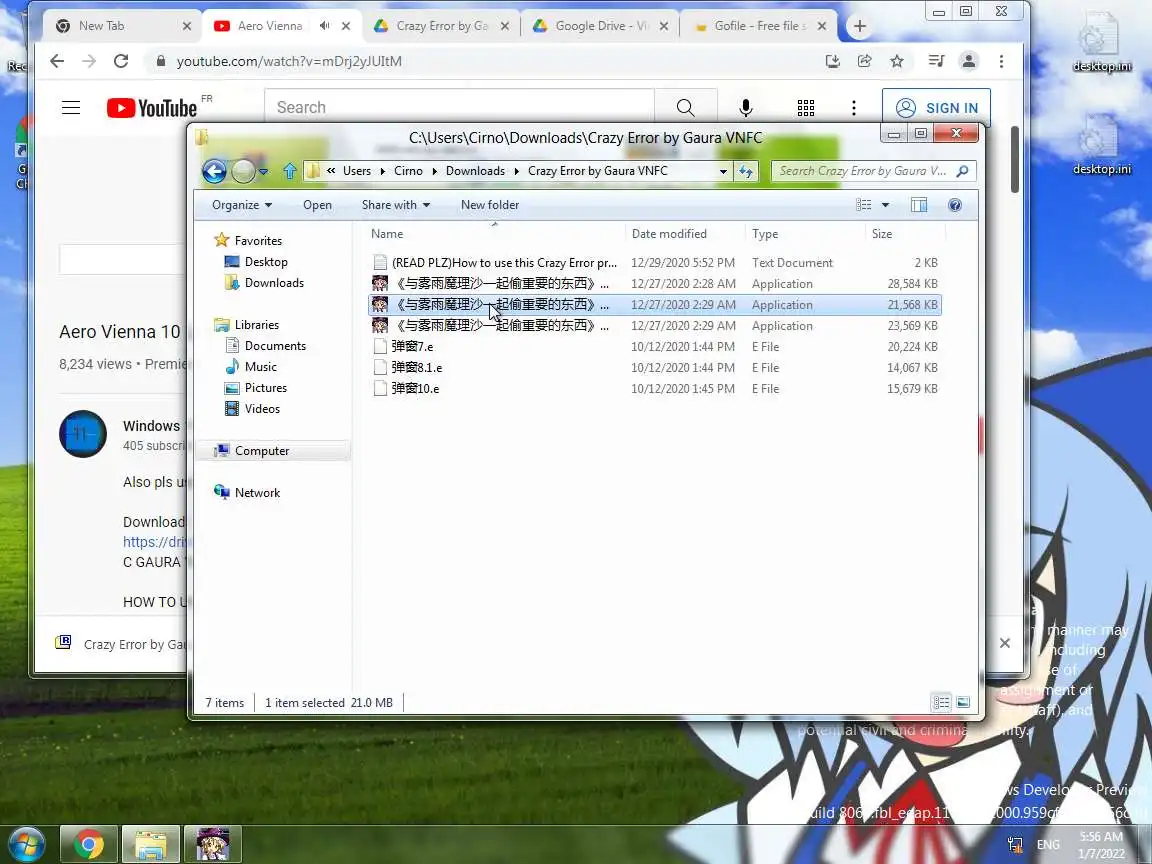Click the YouTube search magnifier button
1152x864 pixels.
685,107
